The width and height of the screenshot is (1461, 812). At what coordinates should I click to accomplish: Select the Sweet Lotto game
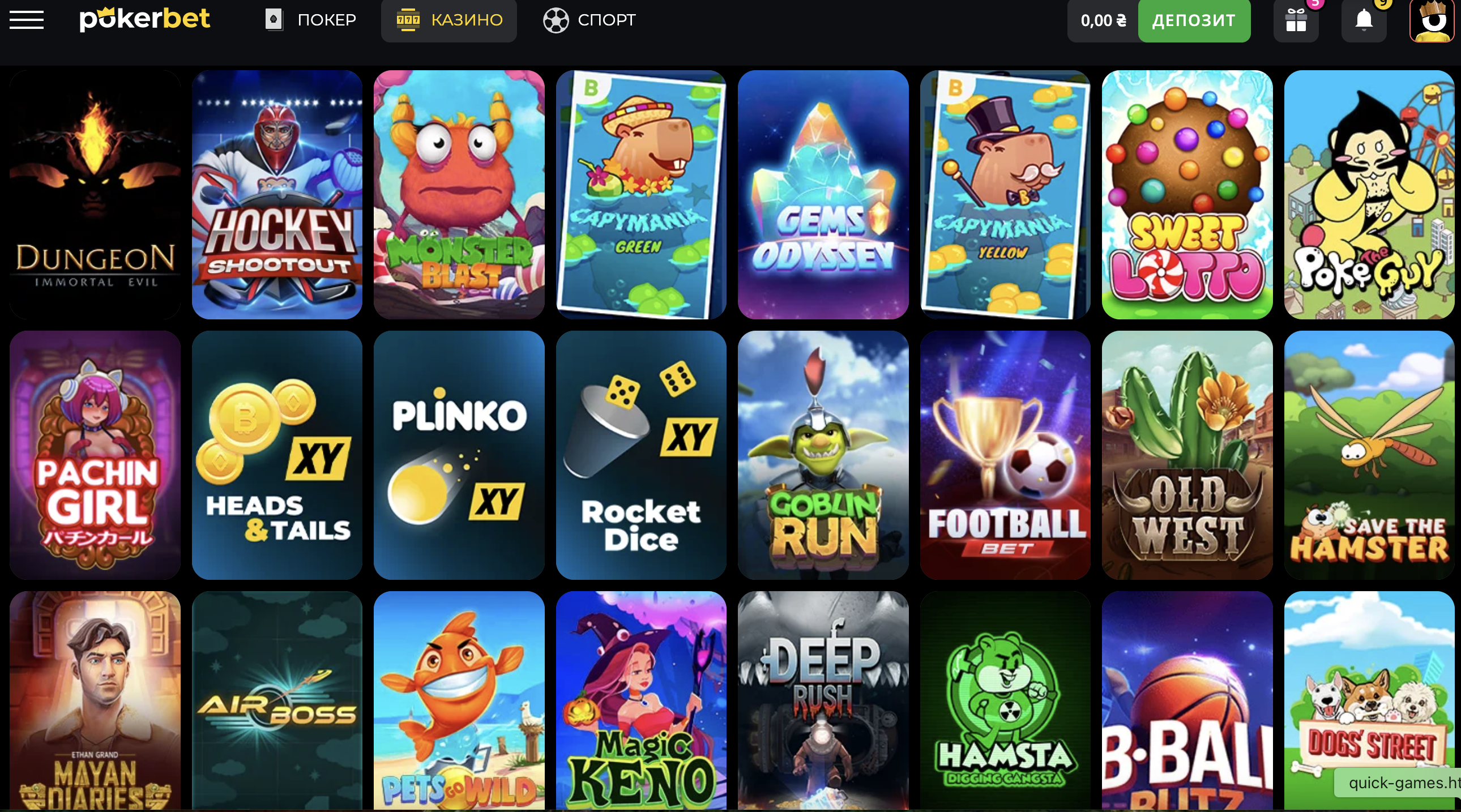1187,194
